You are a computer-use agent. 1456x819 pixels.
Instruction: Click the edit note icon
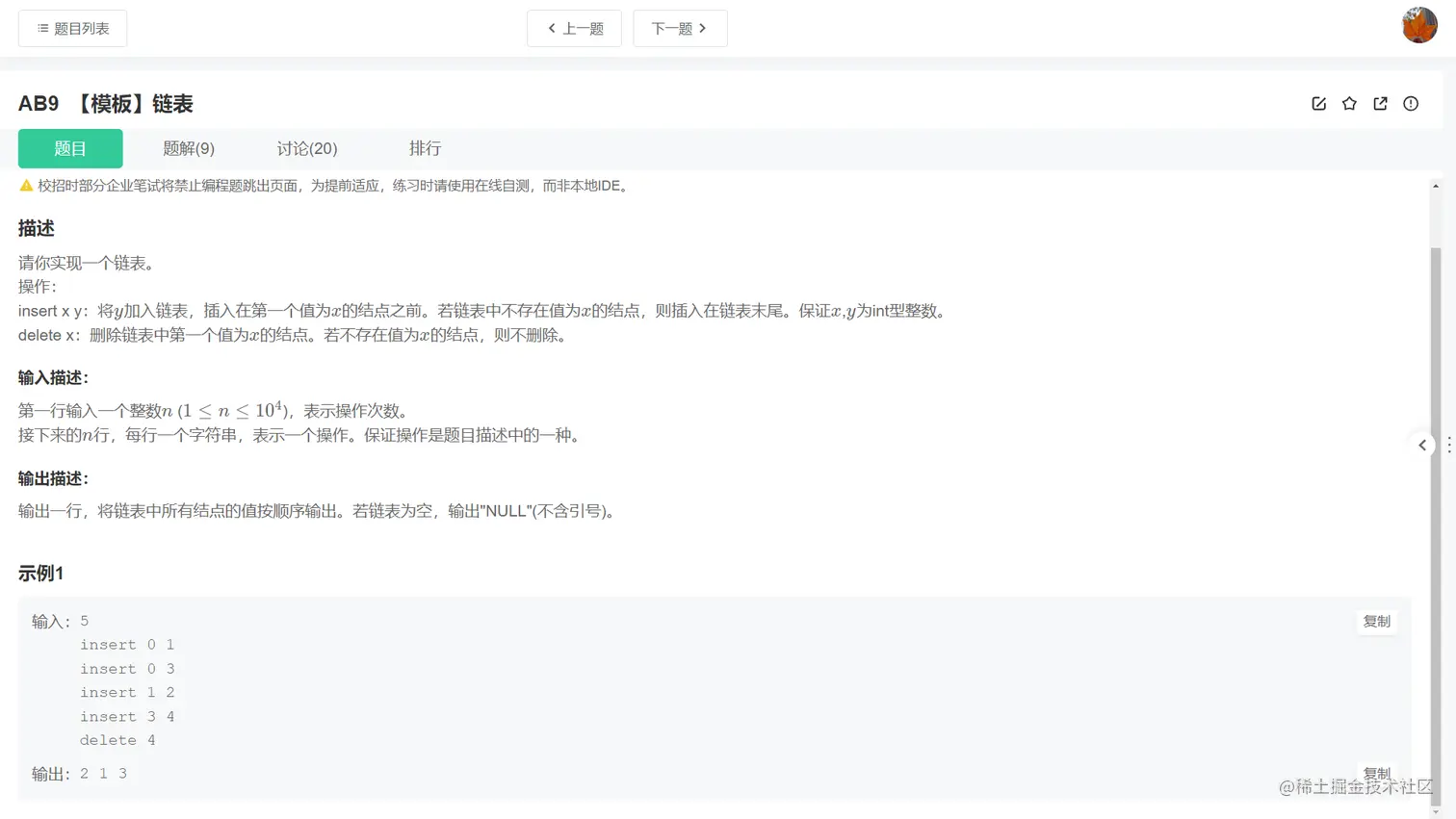[x=1319, y=104]
